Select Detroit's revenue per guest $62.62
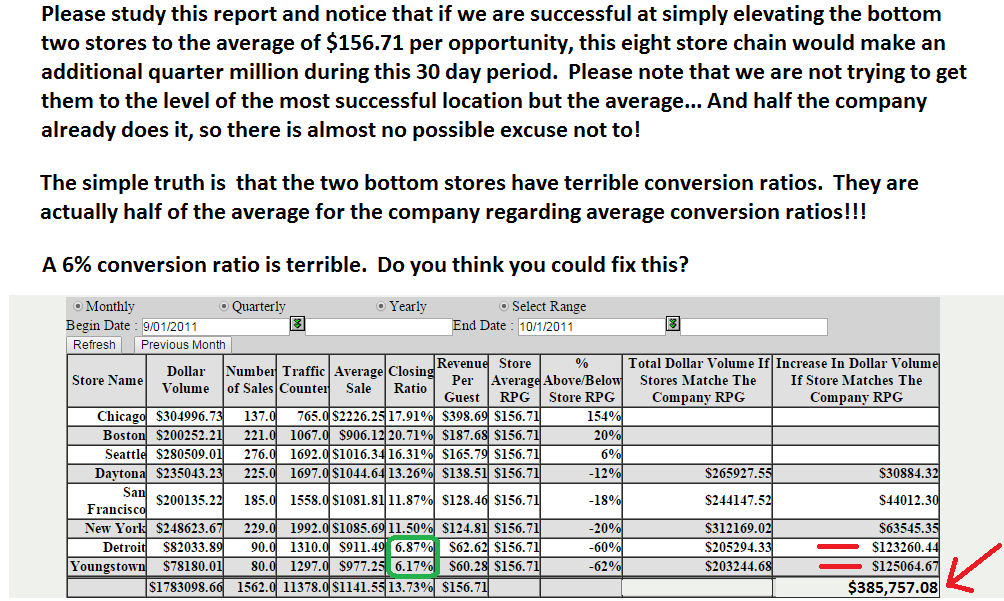The height and width of the screenshot is (601, 1004). point(462,548)
